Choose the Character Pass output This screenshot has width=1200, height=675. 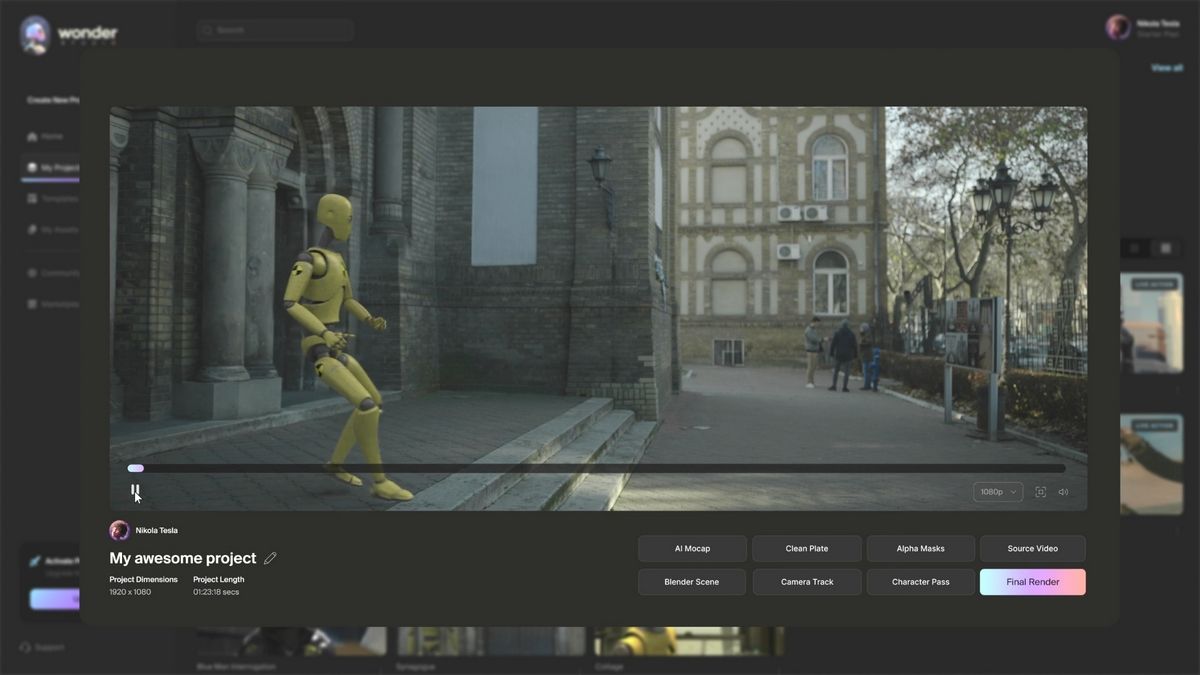pyautogui.click(x=920, y=582)
